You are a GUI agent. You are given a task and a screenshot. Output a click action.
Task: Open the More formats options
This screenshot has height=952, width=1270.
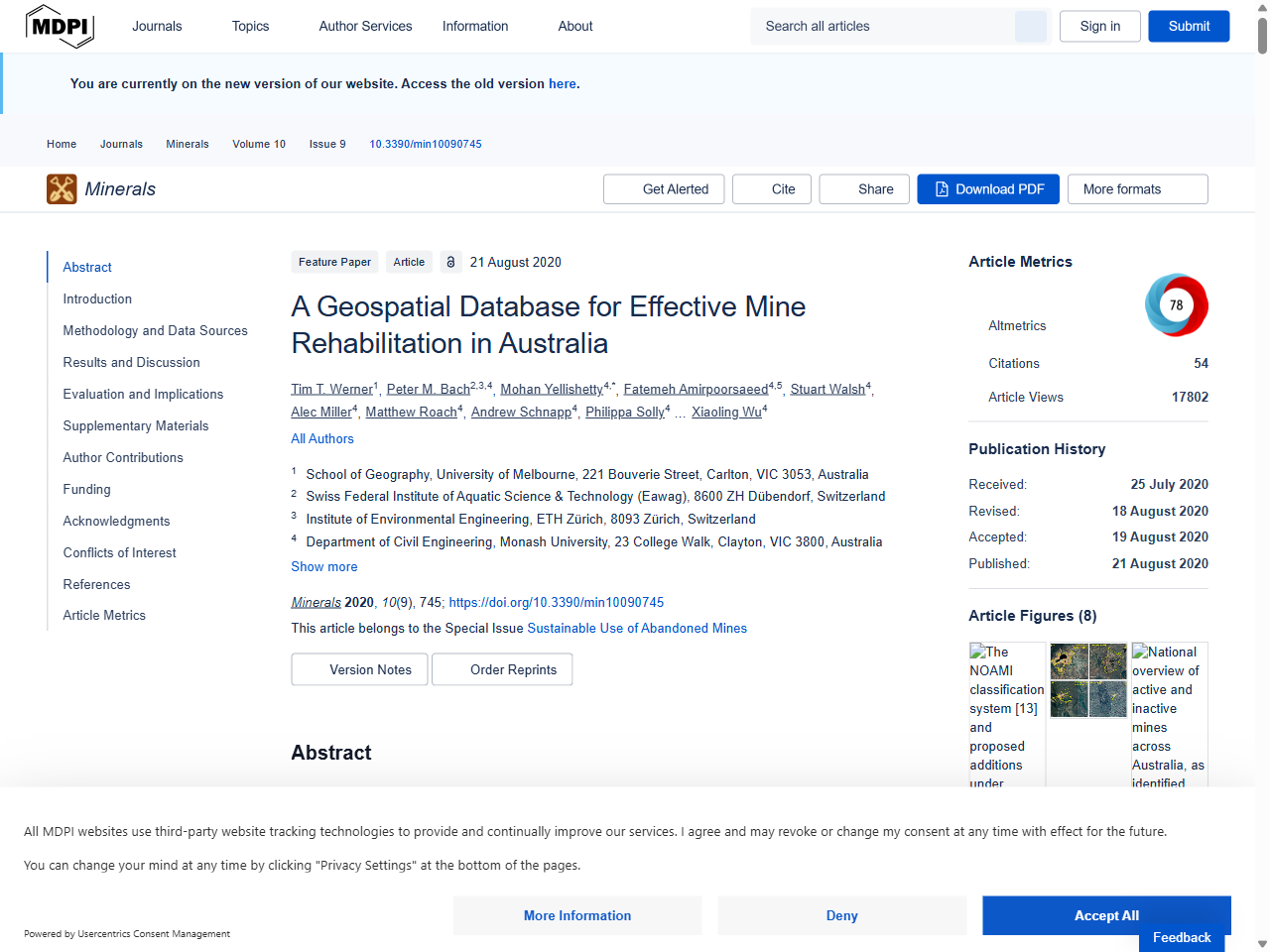pos(1137,188)
